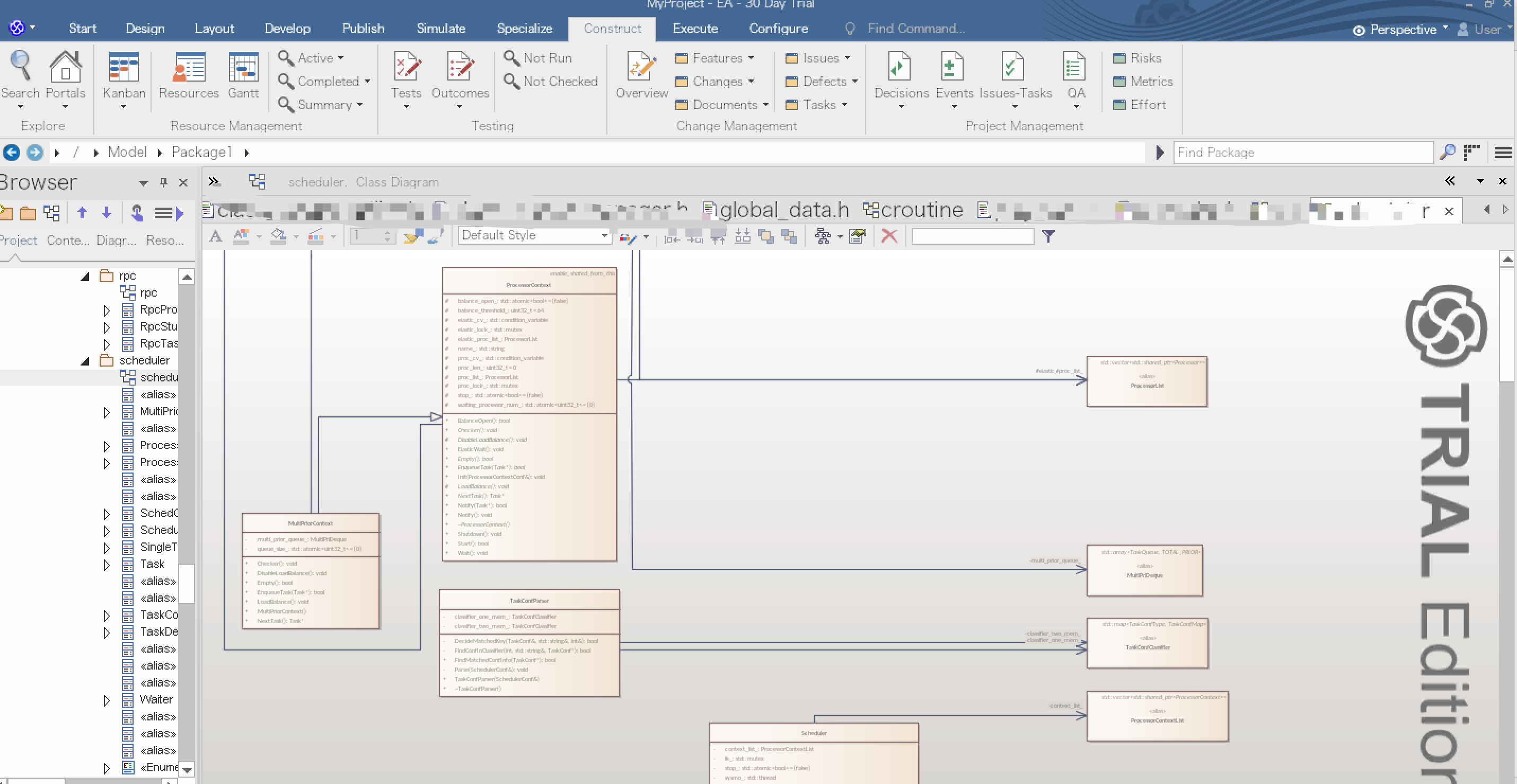Click the Package1 breadcrumb link
Screen dimensions: 1517x784
coord(201,153)
